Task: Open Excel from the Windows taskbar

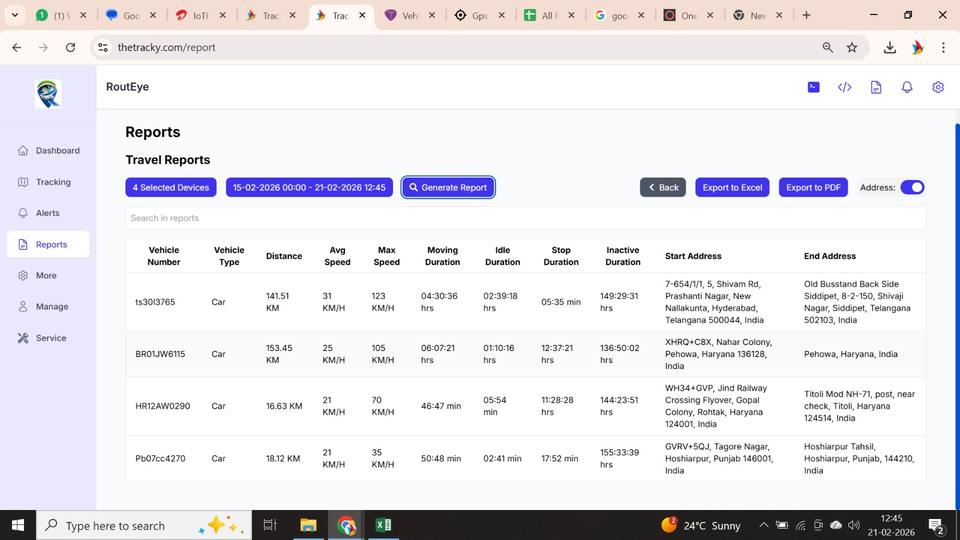Action: 383,525
